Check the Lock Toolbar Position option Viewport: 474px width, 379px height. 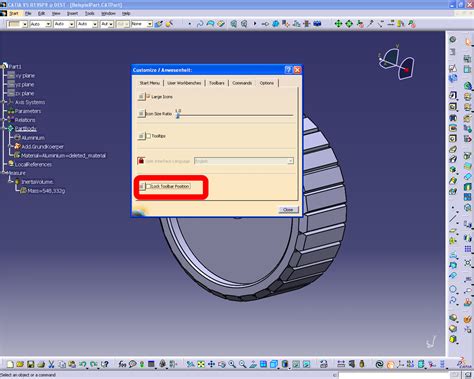(149, 186)
